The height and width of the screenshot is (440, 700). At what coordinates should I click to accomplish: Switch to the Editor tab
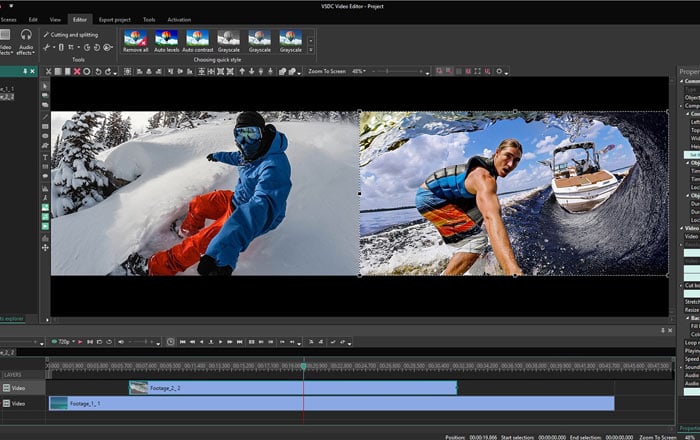80,20
